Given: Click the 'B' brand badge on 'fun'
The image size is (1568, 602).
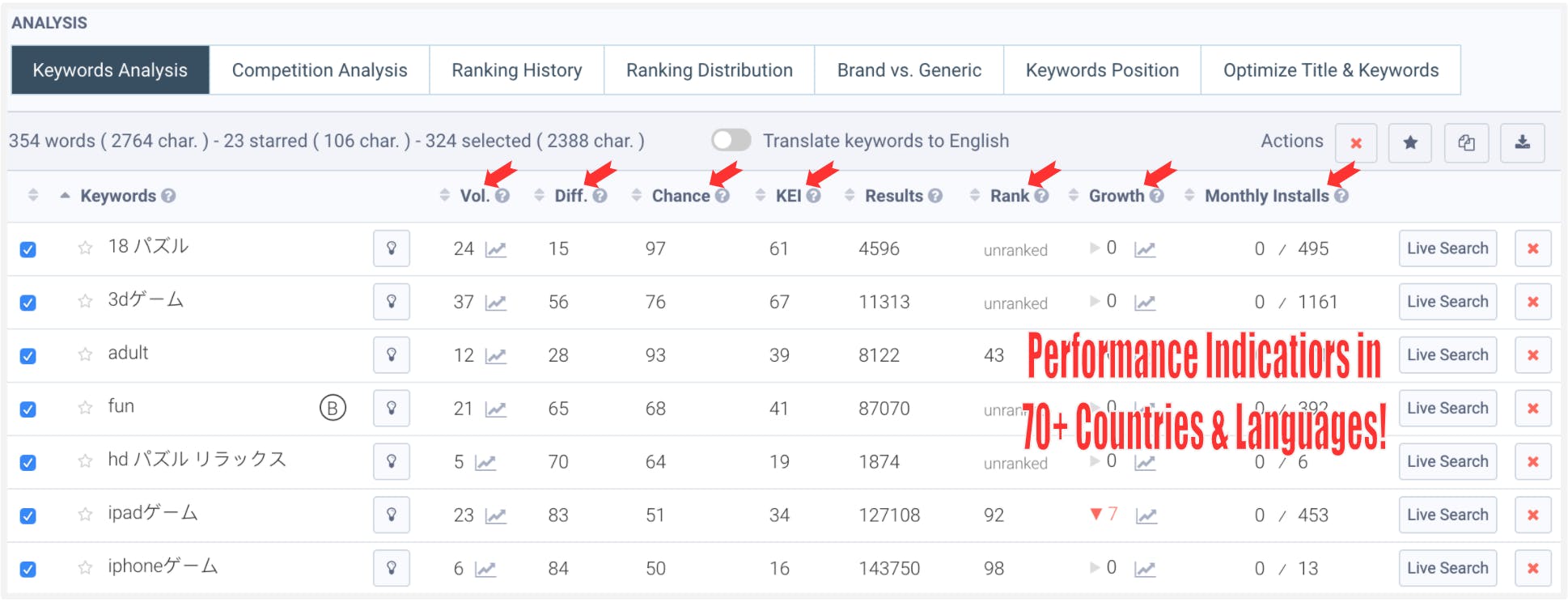Looking at the screenshot, I should click(333, 408).
